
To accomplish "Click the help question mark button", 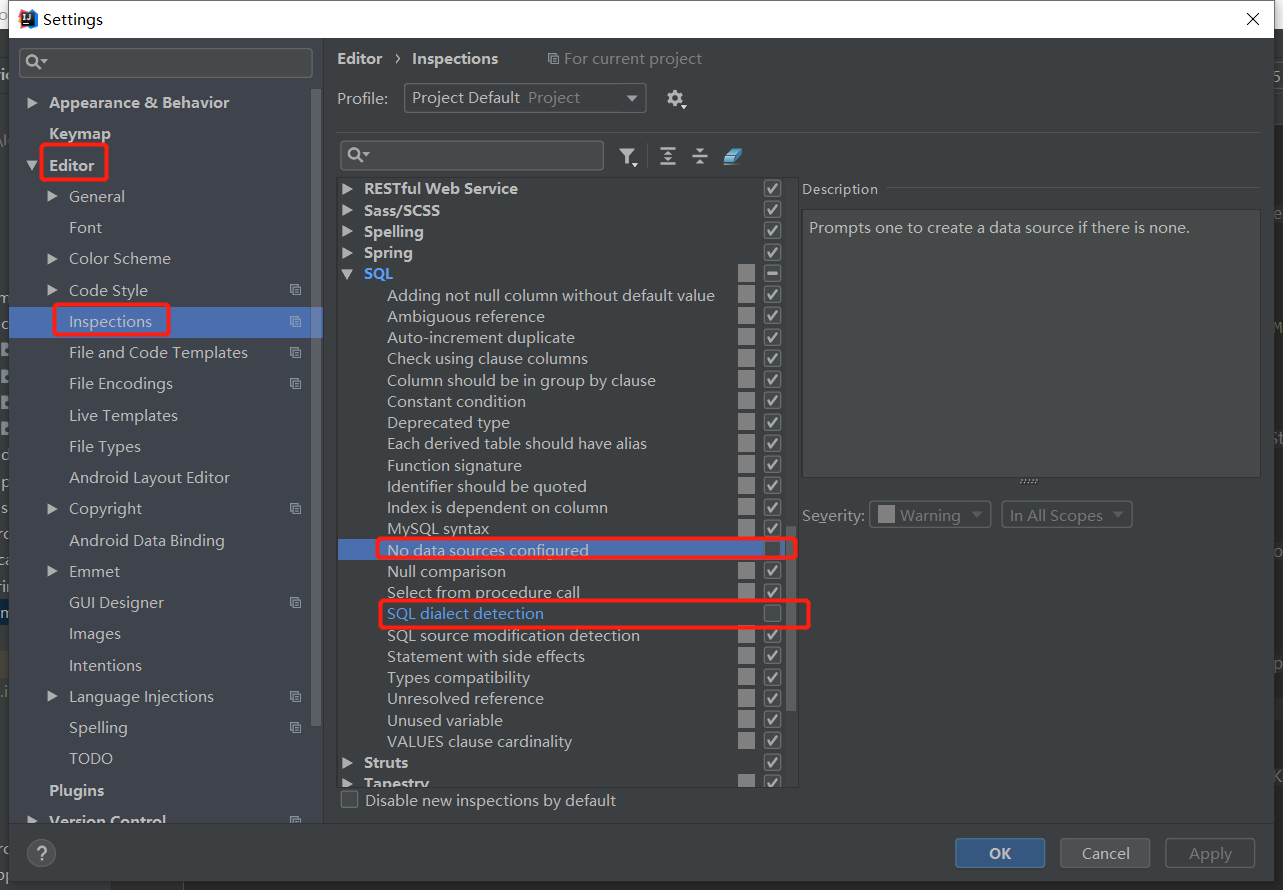I will click(x=41, y=853).
